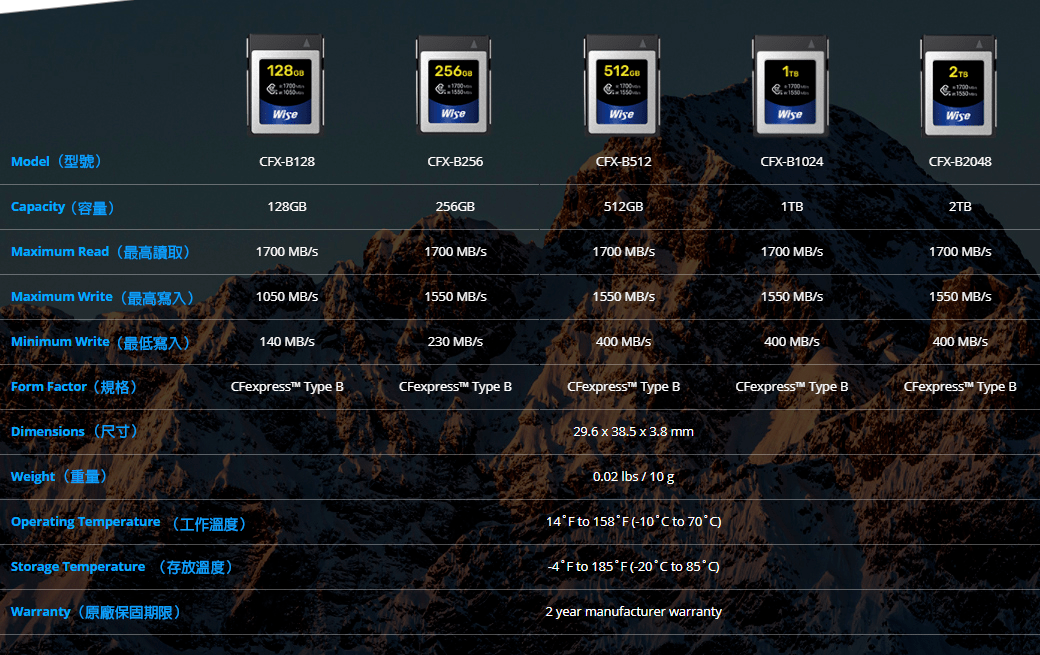1040x655 pixels.
Task: Click the Warranty row label
Action: point(95,612)
